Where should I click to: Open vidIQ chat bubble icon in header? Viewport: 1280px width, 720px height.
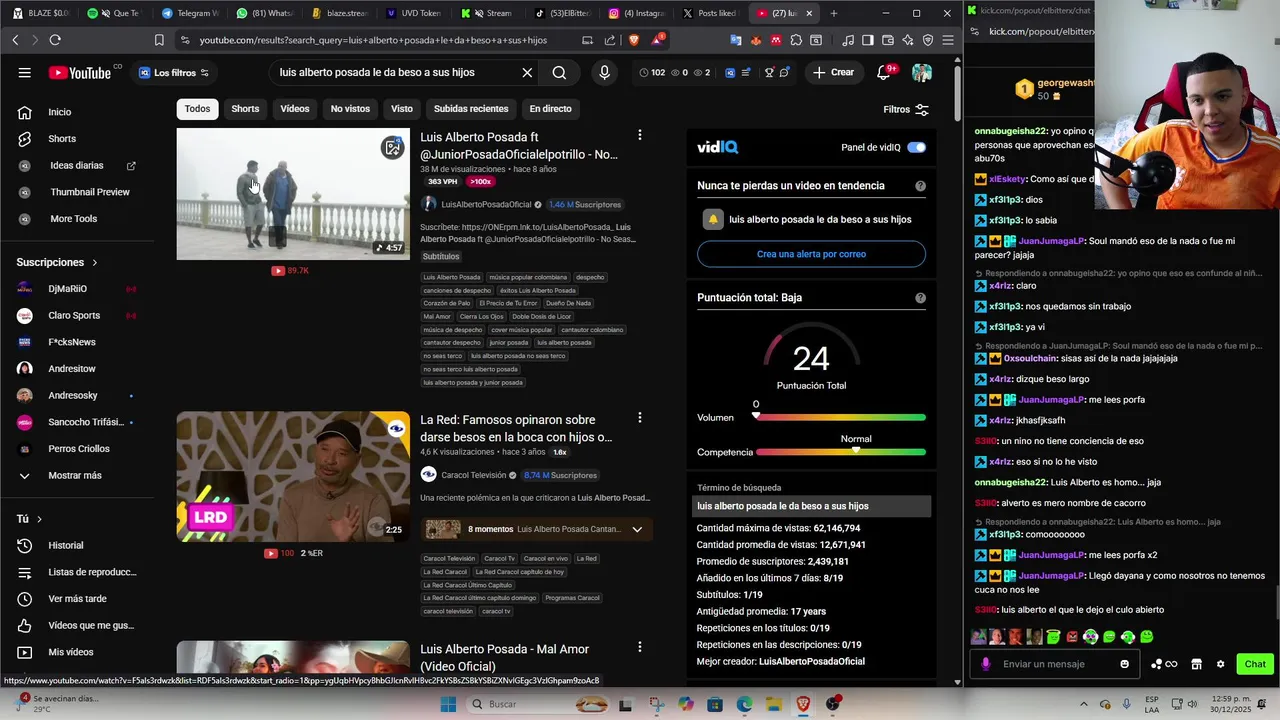[785, 72]
